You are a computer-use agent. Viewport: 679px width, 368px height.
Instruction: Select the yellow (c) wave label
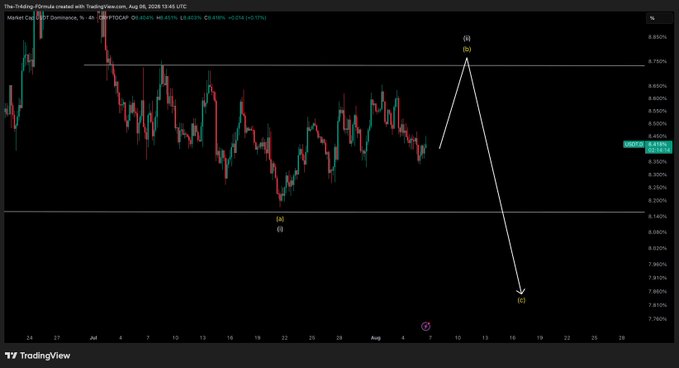(x=521, y=300)
